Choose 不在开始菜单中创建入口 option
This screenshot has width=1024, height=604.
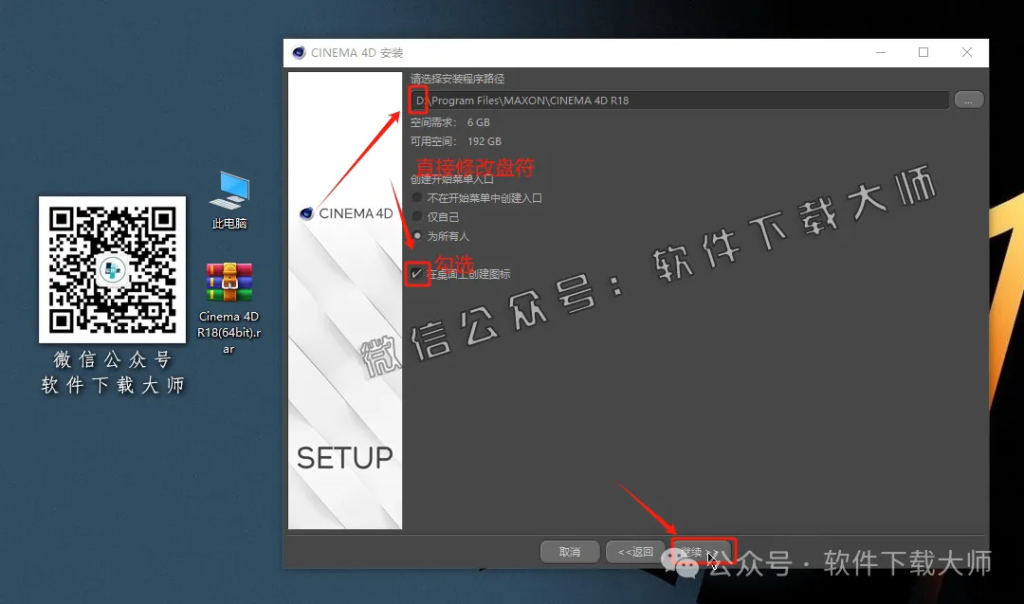point(418,197)
